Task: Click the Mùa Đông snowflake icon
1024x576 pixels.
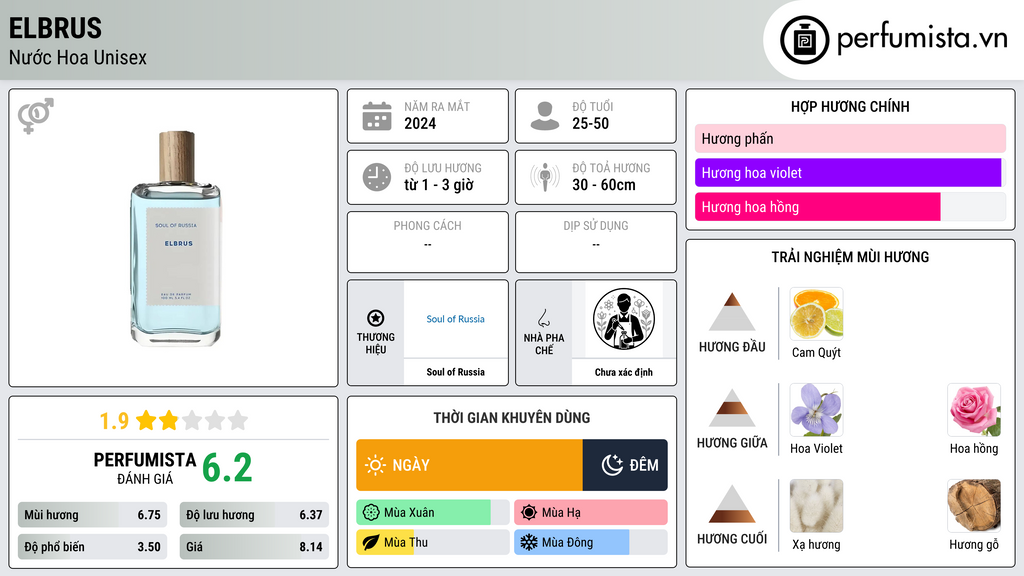Action: click(528, 542)
